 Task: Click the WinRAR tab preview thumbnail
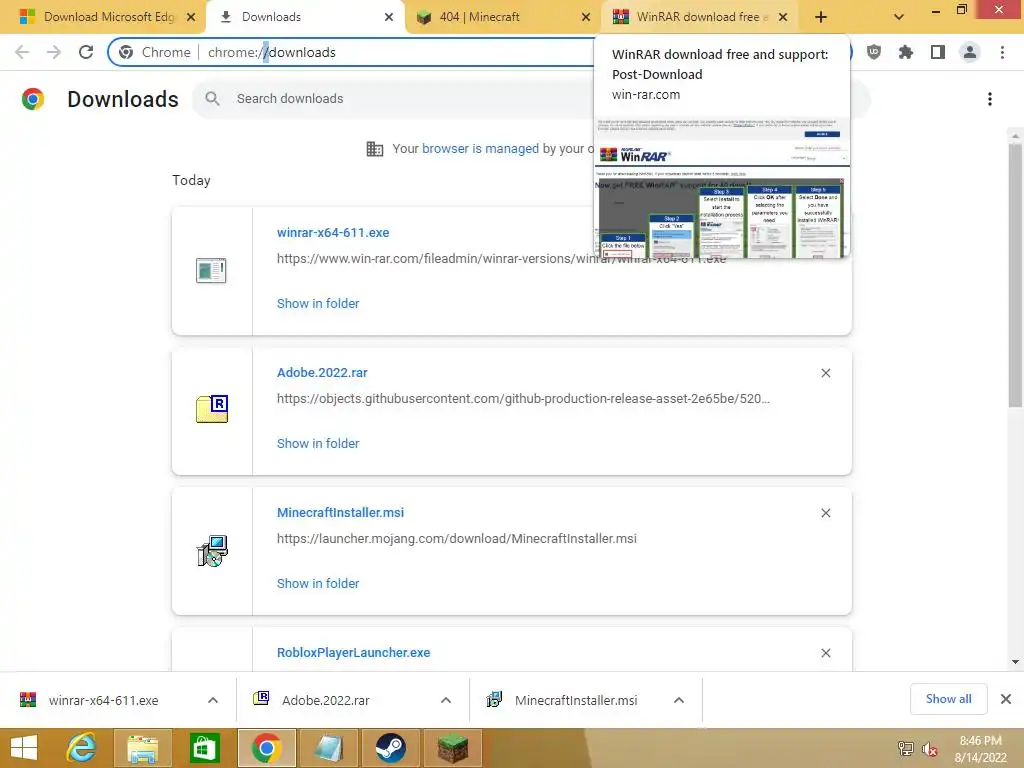pyautogui.click(x=722, y=187)
